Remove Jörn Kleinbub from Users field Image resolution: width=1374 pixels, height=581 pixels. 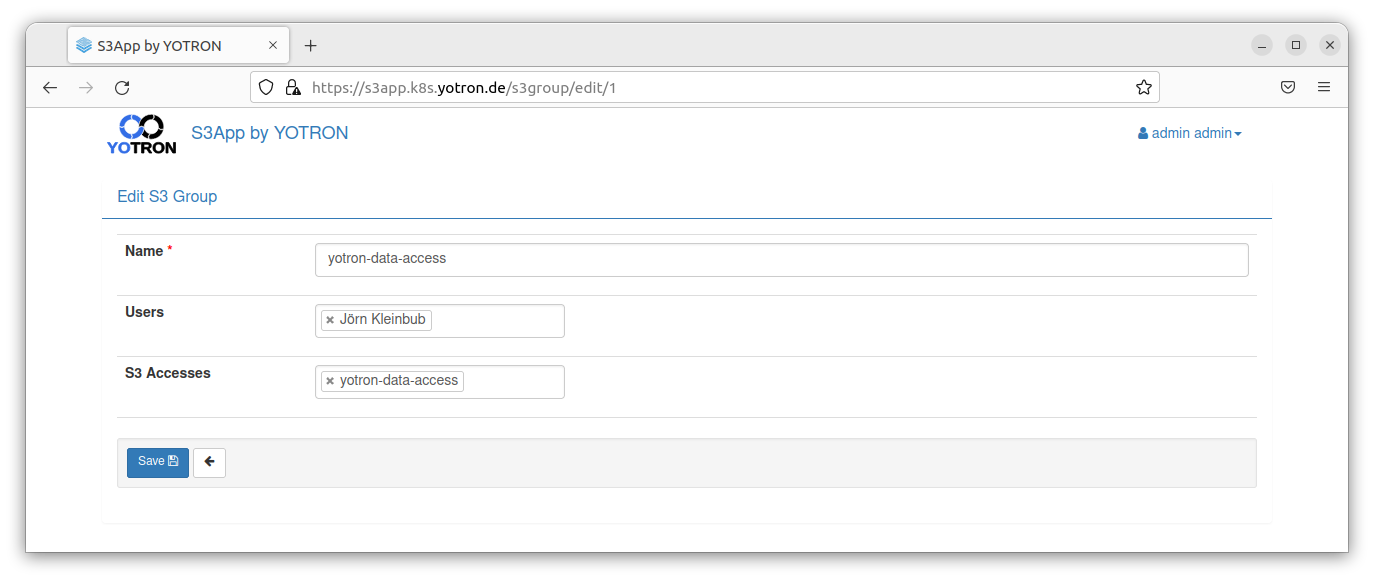330,320
